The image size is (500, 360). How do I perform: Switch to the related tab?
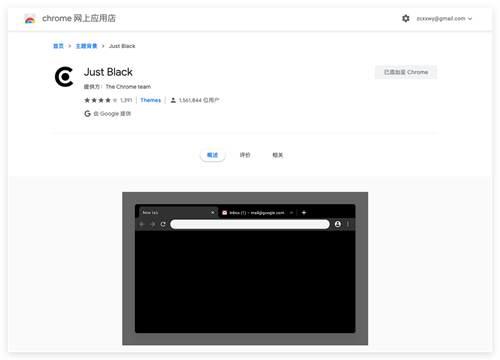click(x=277, y=155)
